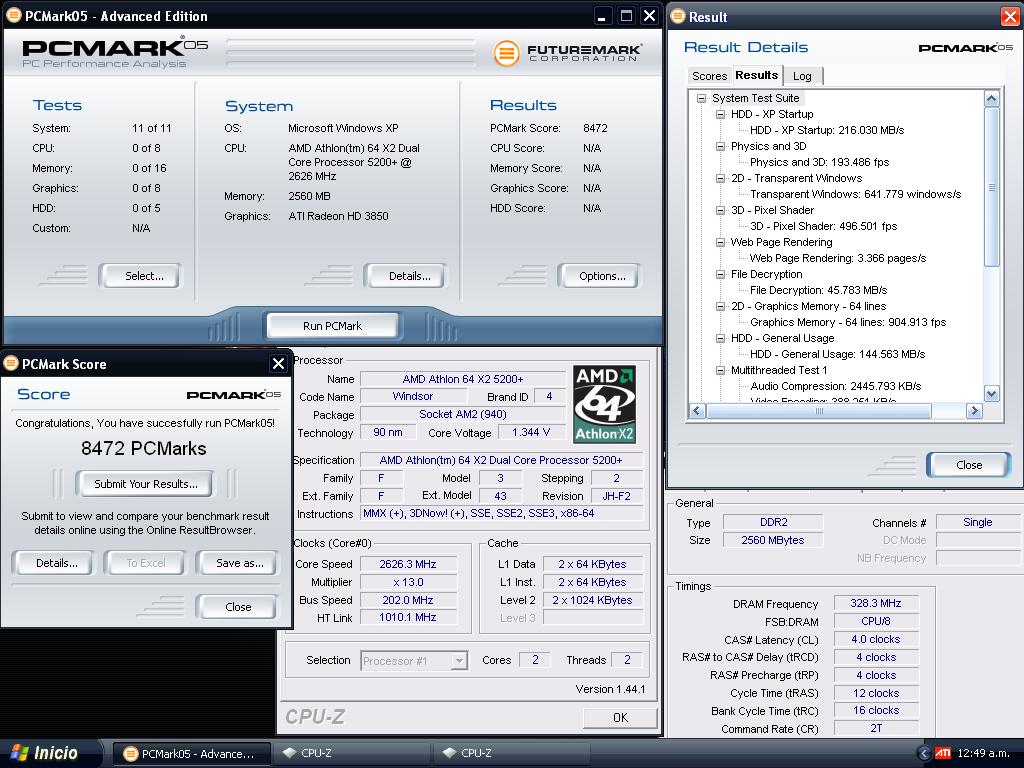Select 'HDD - General Usage: 144.563 MB/s' row
The image size is (1024, 768).
(837, 355)
